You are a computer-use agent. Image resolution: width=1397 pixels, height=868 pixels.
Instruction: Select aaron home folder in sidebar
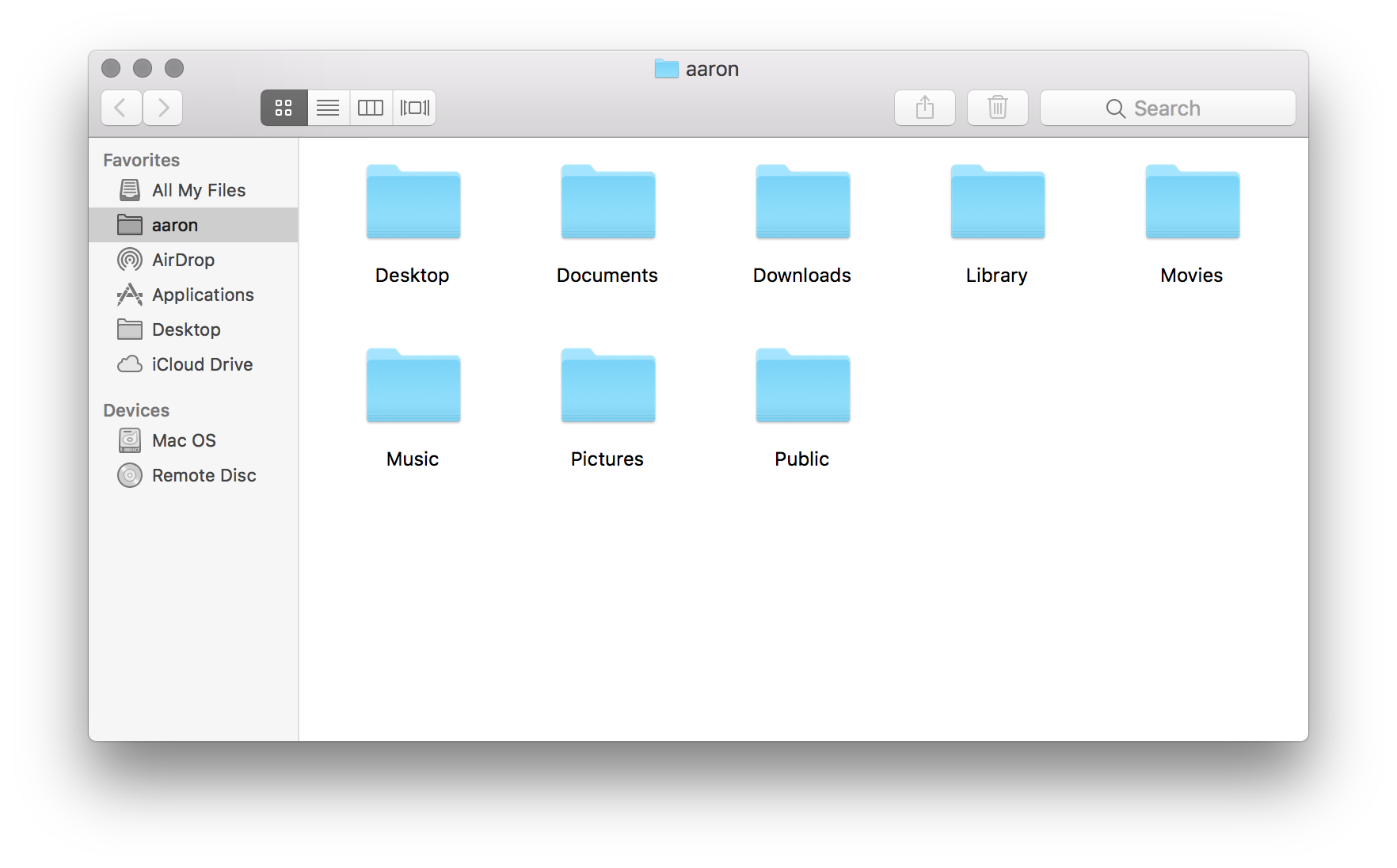point(193,225)
